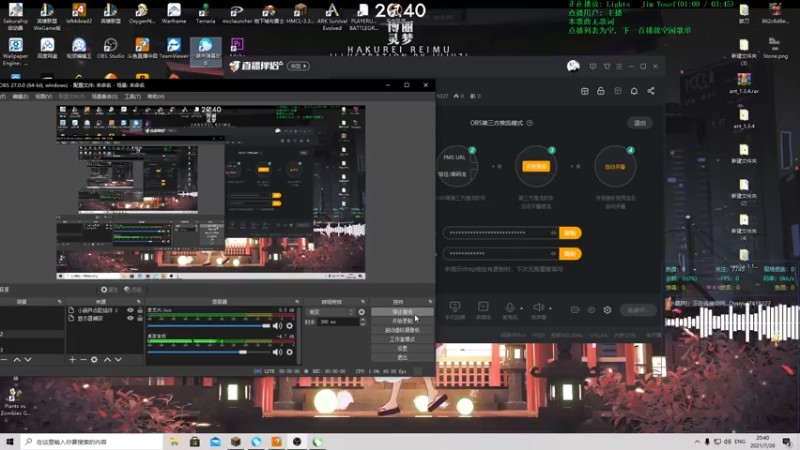Open left4dead2 desktop shortcut

pyautogui.click(x=79, y=14)
